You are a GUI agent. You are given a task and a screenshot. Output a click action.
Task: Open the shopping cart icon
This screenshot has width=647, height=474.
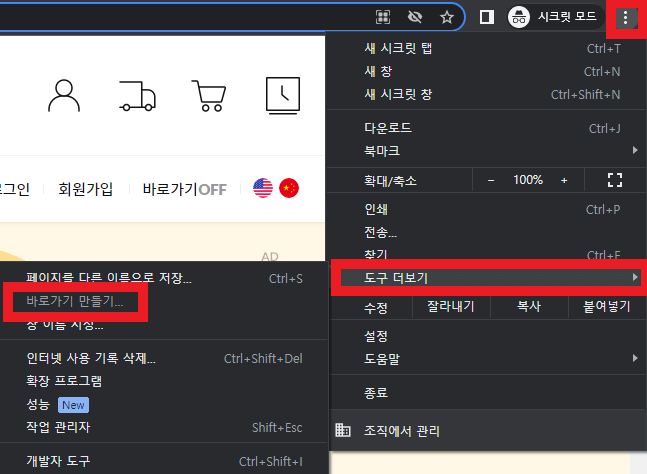tap(209, 96)
